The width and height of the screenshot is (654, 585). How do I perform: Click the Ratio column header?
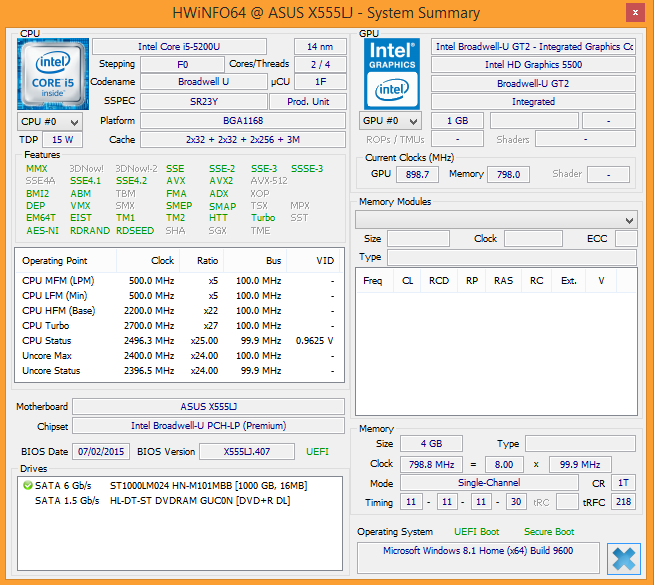point(202,261)
